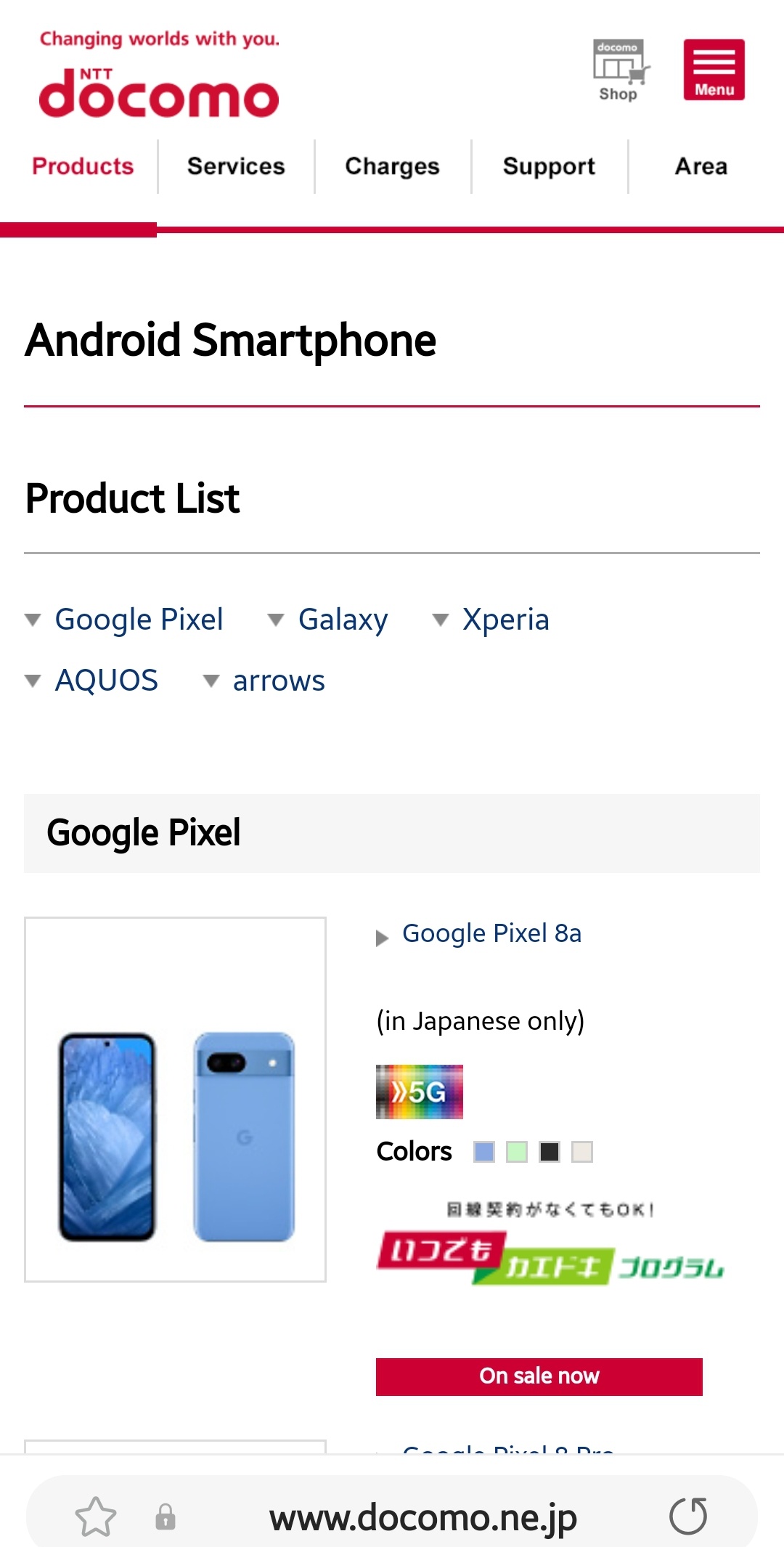Open the red hamburger Menu
This screenshot has width=784, height=1547.
click(x=714, y=70)
